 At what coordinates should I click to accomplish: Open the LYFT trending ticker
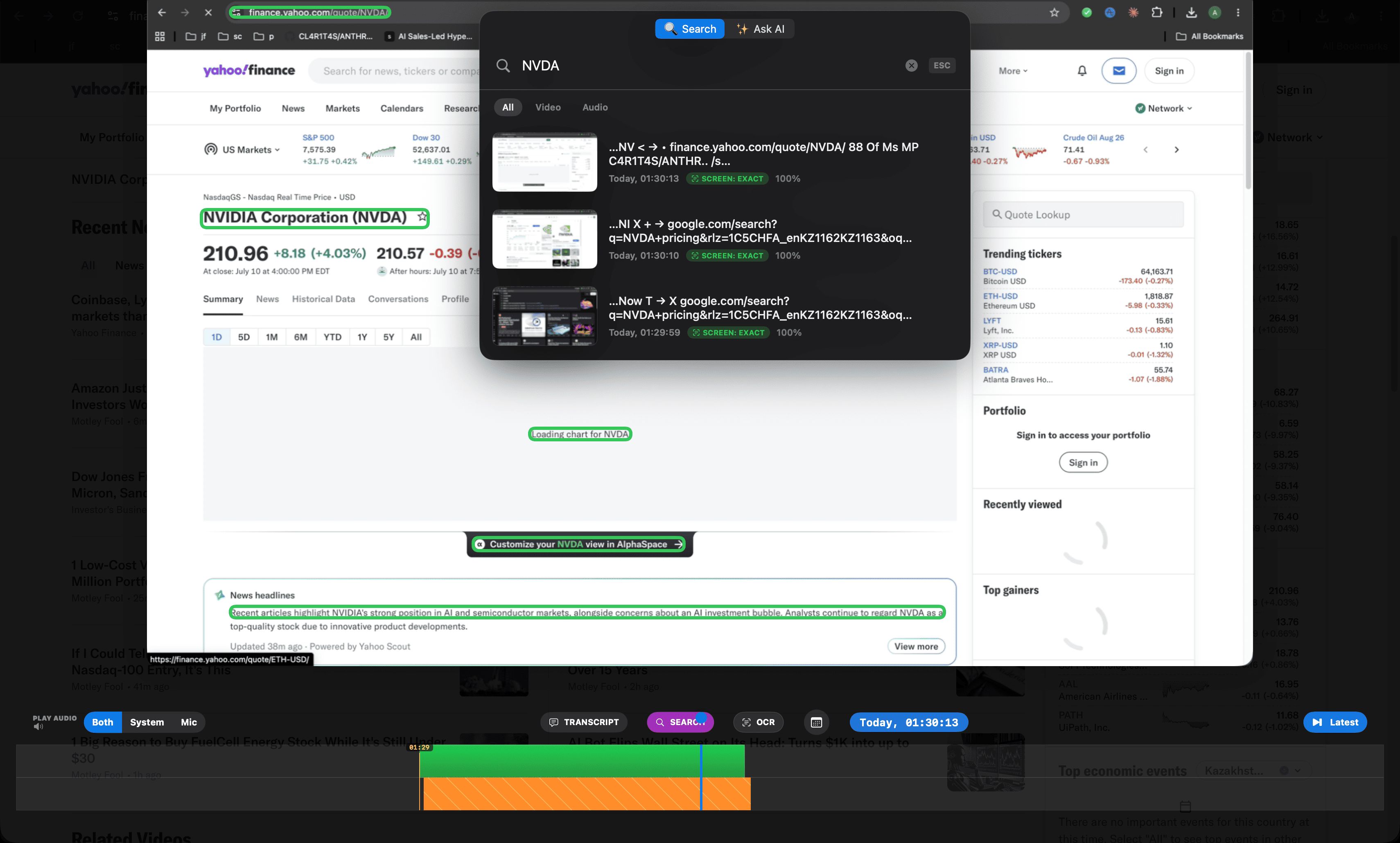(991, 321)
